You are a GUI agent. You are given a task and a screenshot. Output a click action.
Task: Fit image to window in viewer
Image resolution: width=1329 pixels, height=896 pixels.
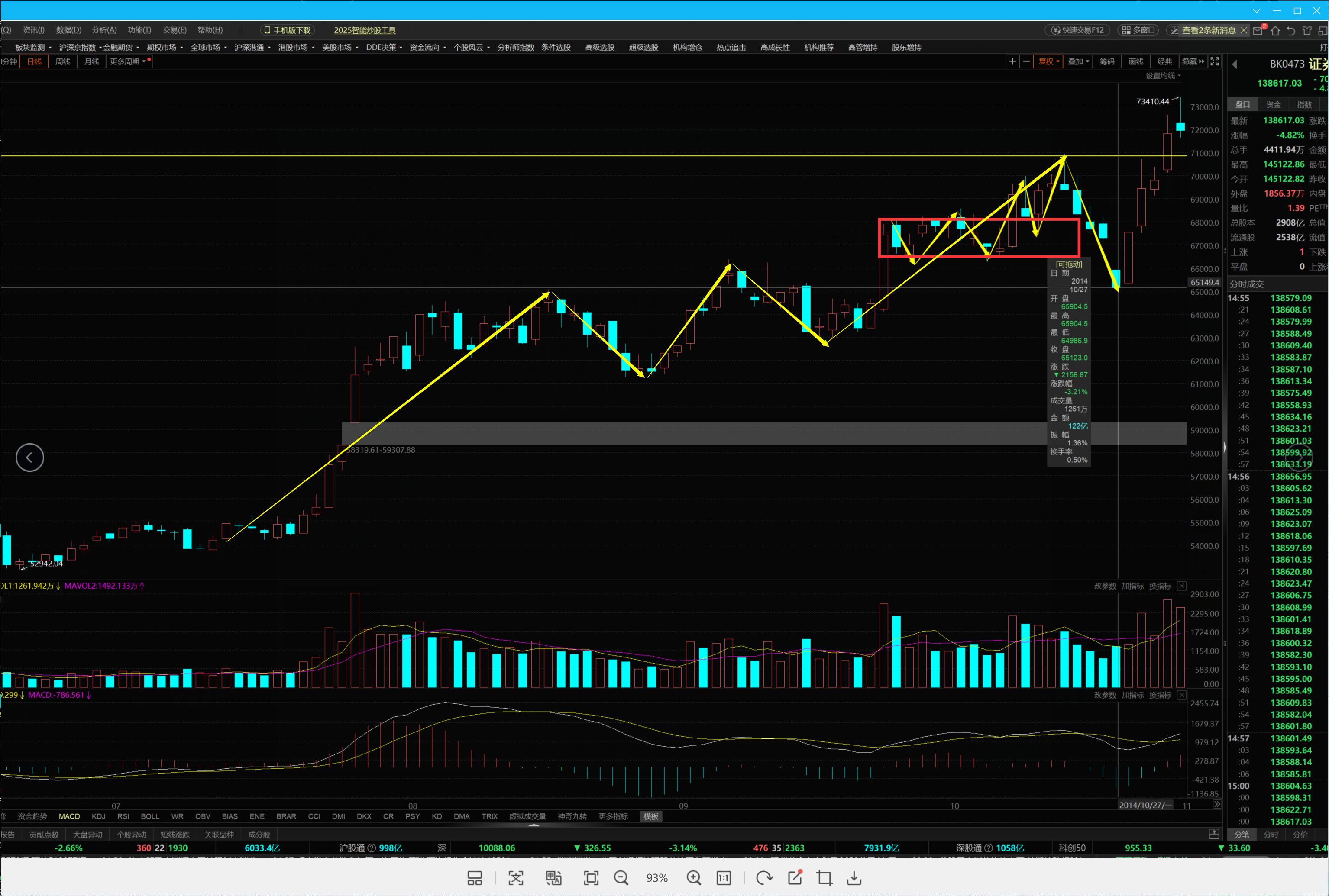click(x=591, y=878)
